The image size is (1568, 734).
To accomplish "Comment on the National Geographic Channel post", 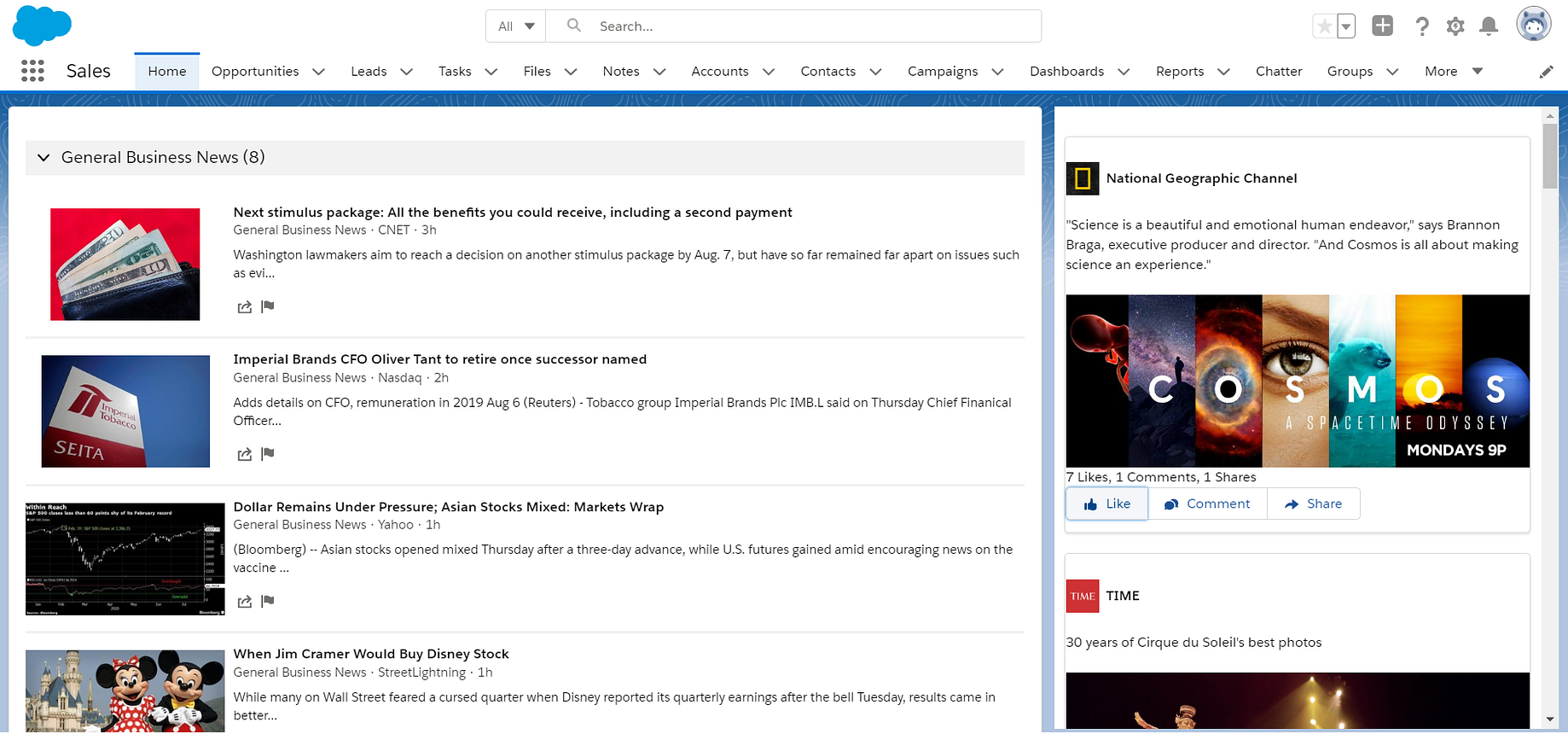I will (x=1207, y=504).
